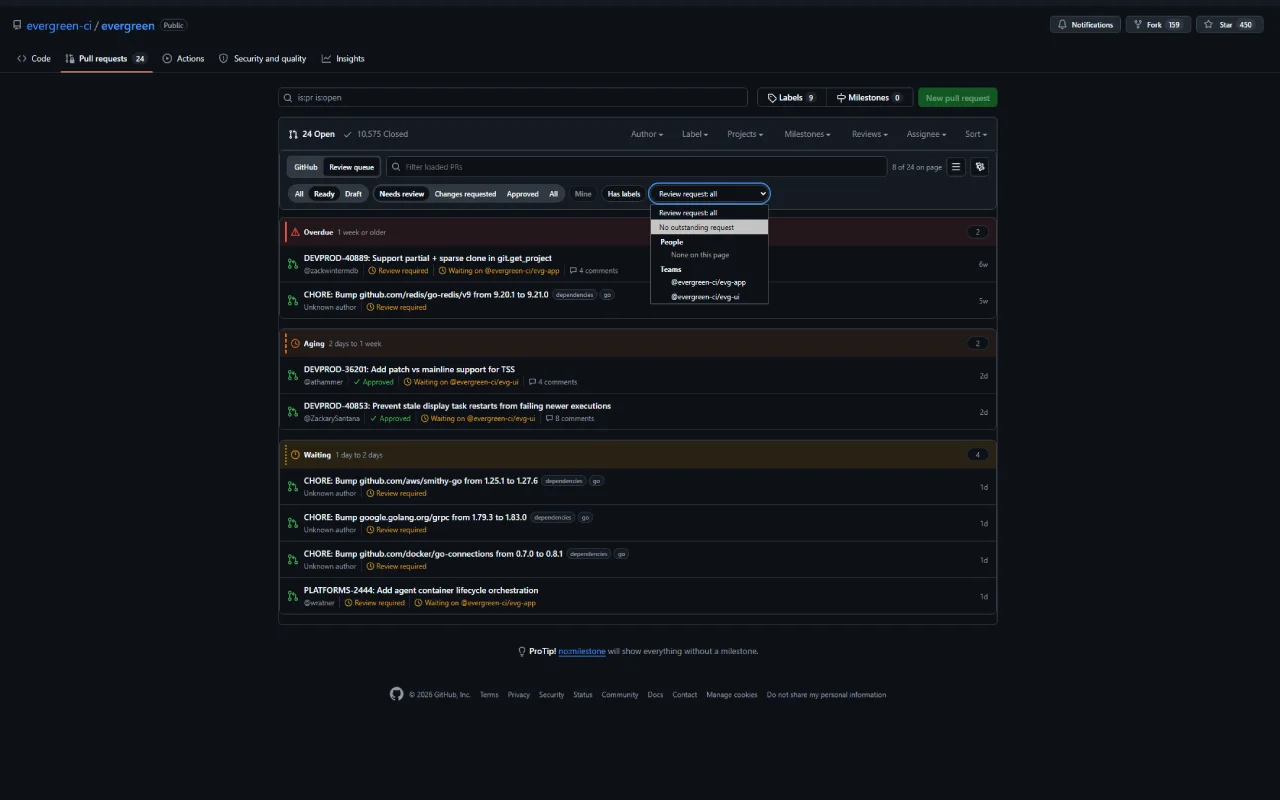The width and height of the screenshot is (1280, 800).
Task: Open PLATFORMS-2444 agent container lifecycle PR
Action: (x=421, y=590)
